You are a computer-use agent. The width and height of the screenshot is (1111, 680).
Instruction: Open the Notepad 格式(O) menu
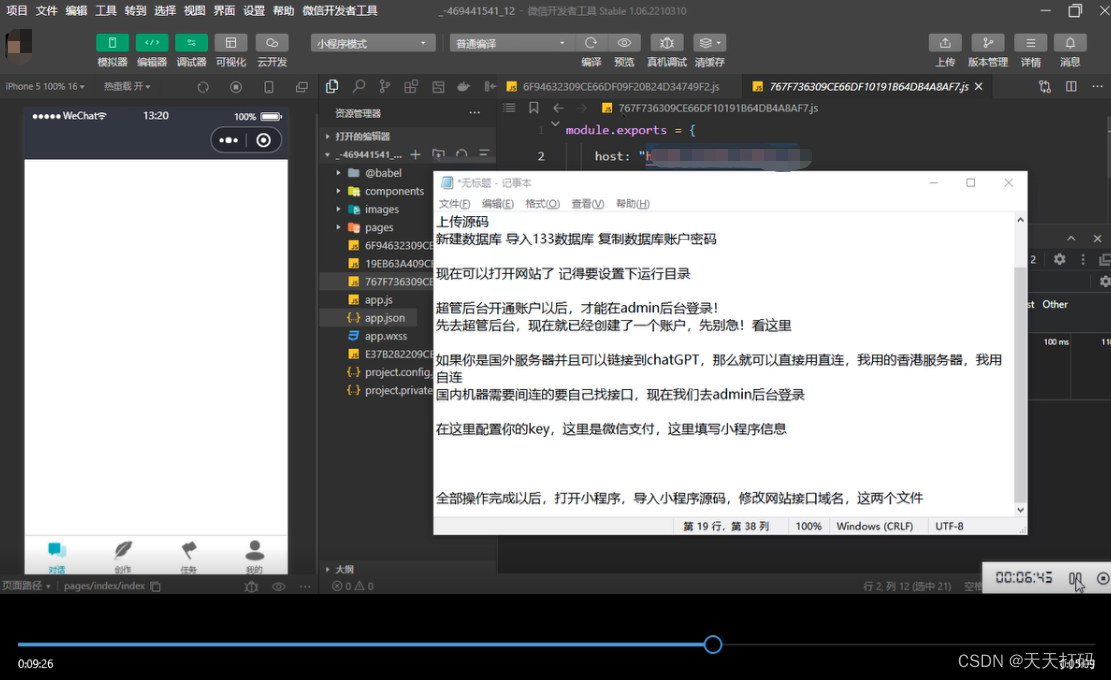point(542,203)
